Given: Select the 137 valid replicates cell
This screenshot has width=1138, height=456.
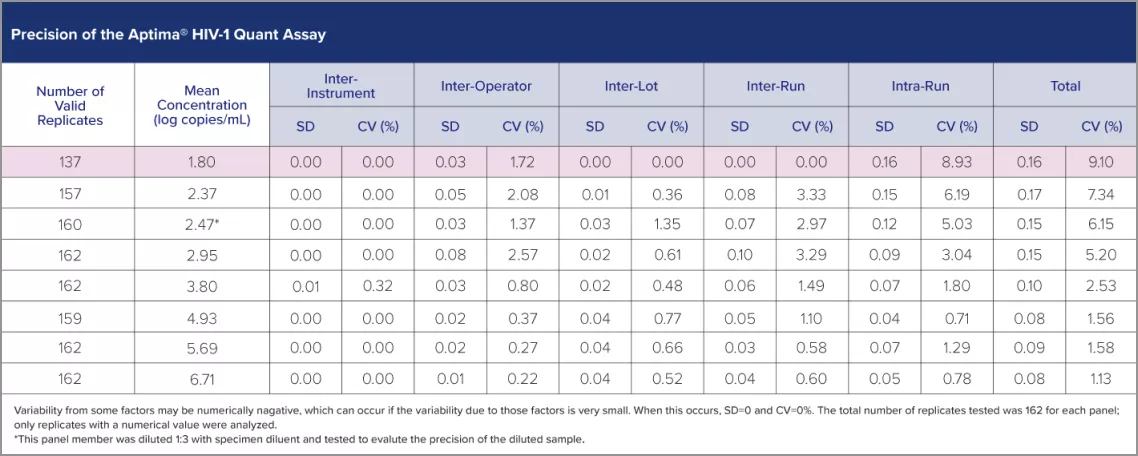Looking at the screenshot, I should 70,162.
